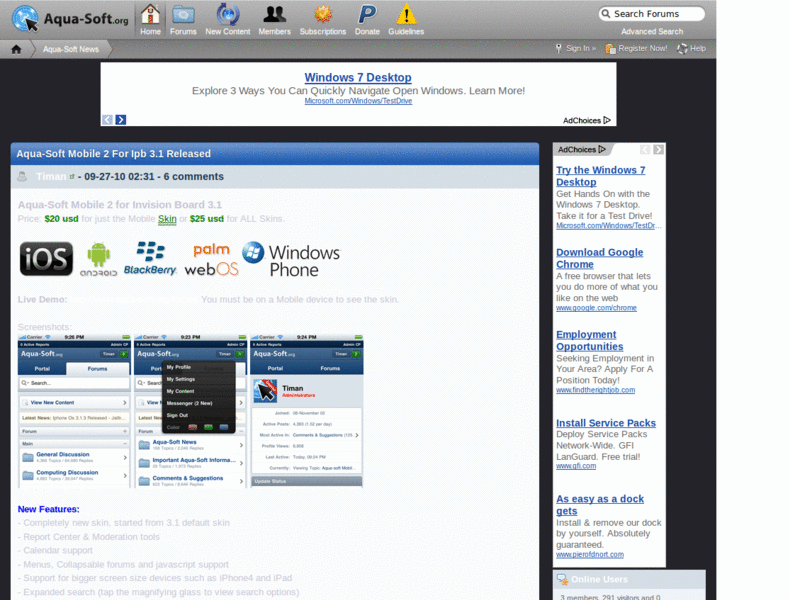
Task: Click the Android logo image
Action: click(98, 259)
